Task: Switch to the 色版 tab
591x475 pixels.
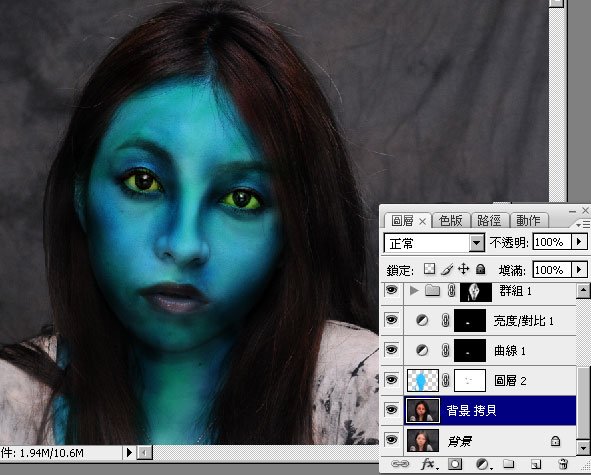Action: point(451,221)
